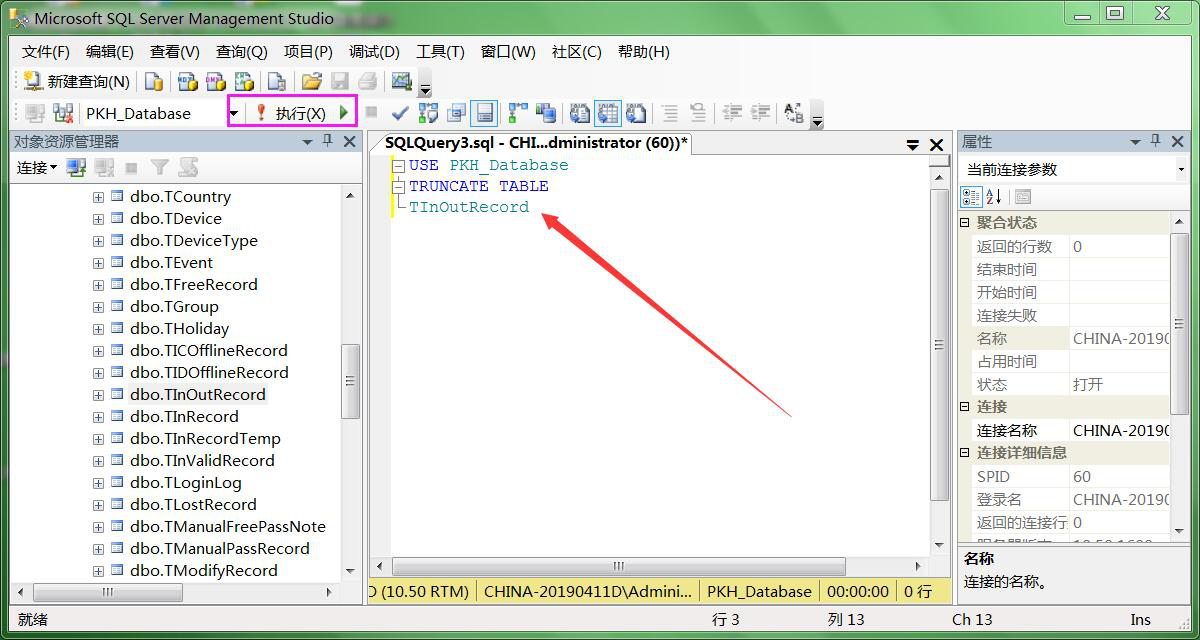Open standard toolbar options dropdown arrow
Viewport: 1200px width, 640px height.
425,85
